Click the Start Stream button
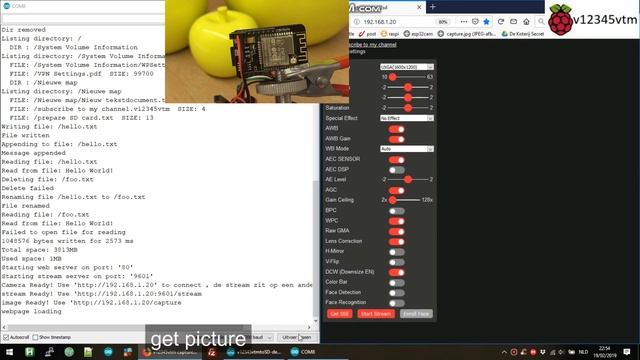640x360 pixels. (x=376, y=313)
